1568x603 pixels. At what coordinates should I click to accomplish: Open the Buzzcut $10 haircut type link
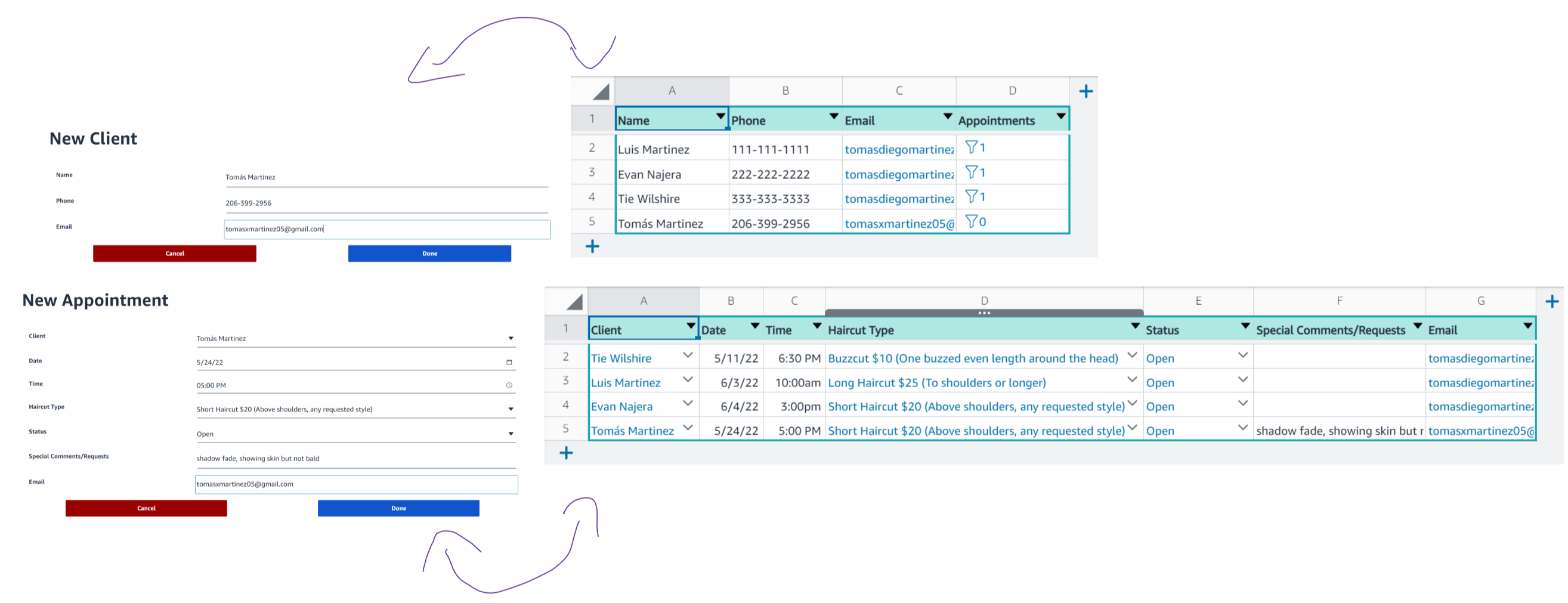coord(973,358)
